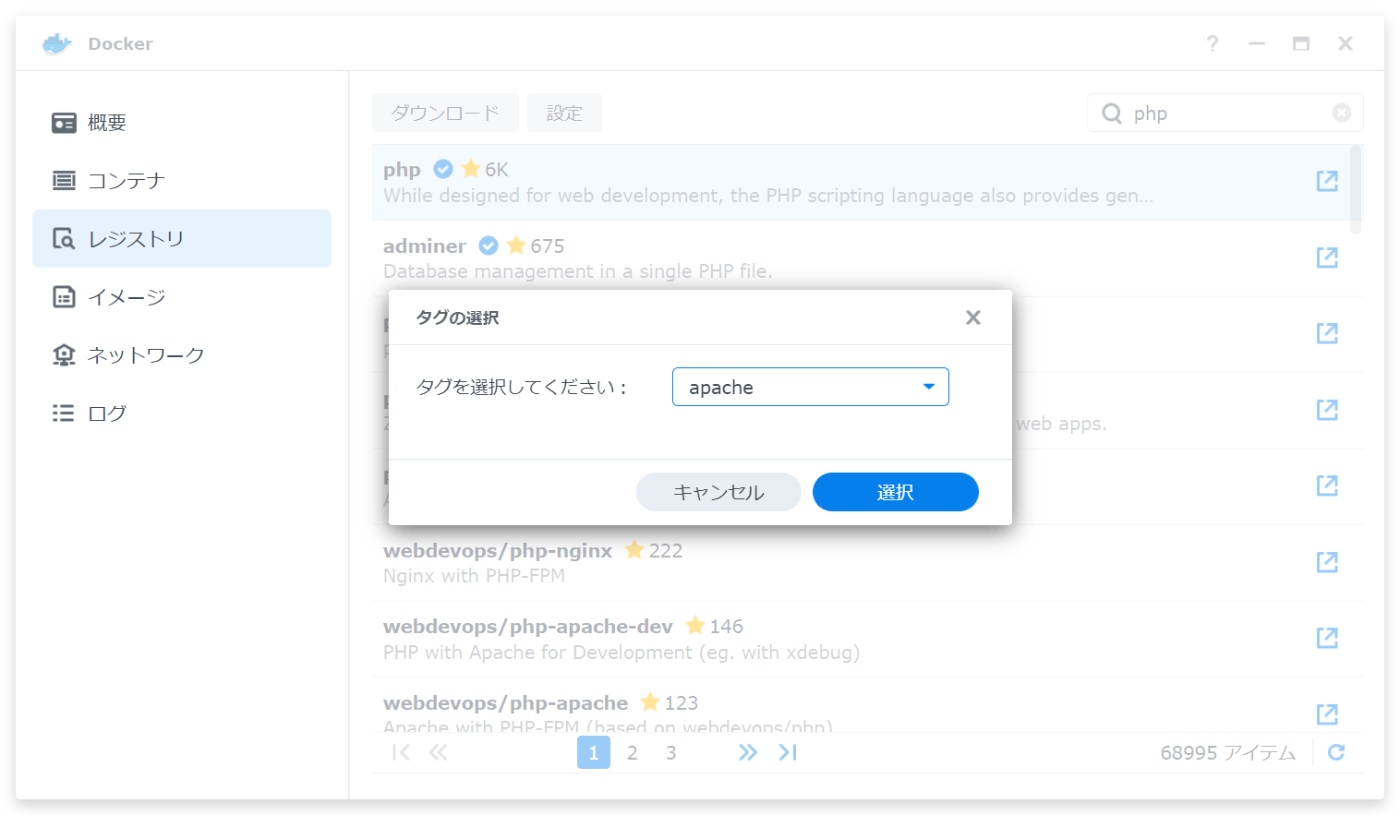Open external link for php image

1327,181
